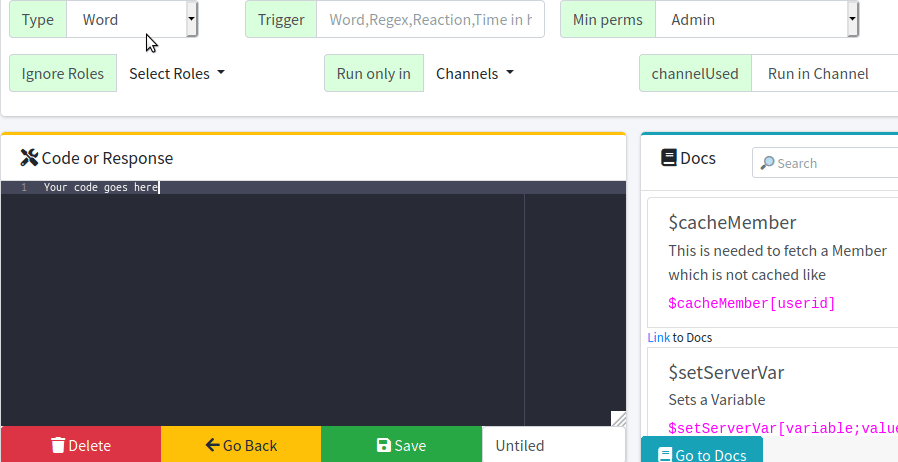898x462 pixels.
Task: Click the Untiled name input field
Action: 554,445
